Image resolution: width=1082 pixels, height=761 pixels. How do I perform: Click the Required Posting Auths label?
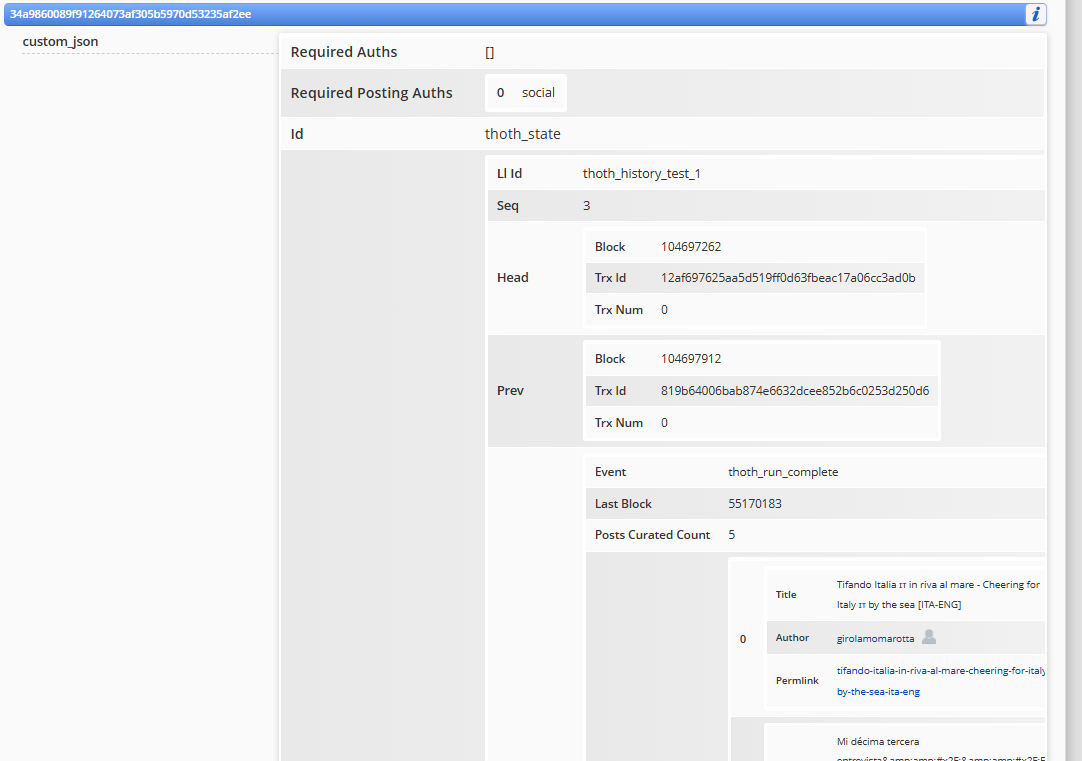click(371, 93)
